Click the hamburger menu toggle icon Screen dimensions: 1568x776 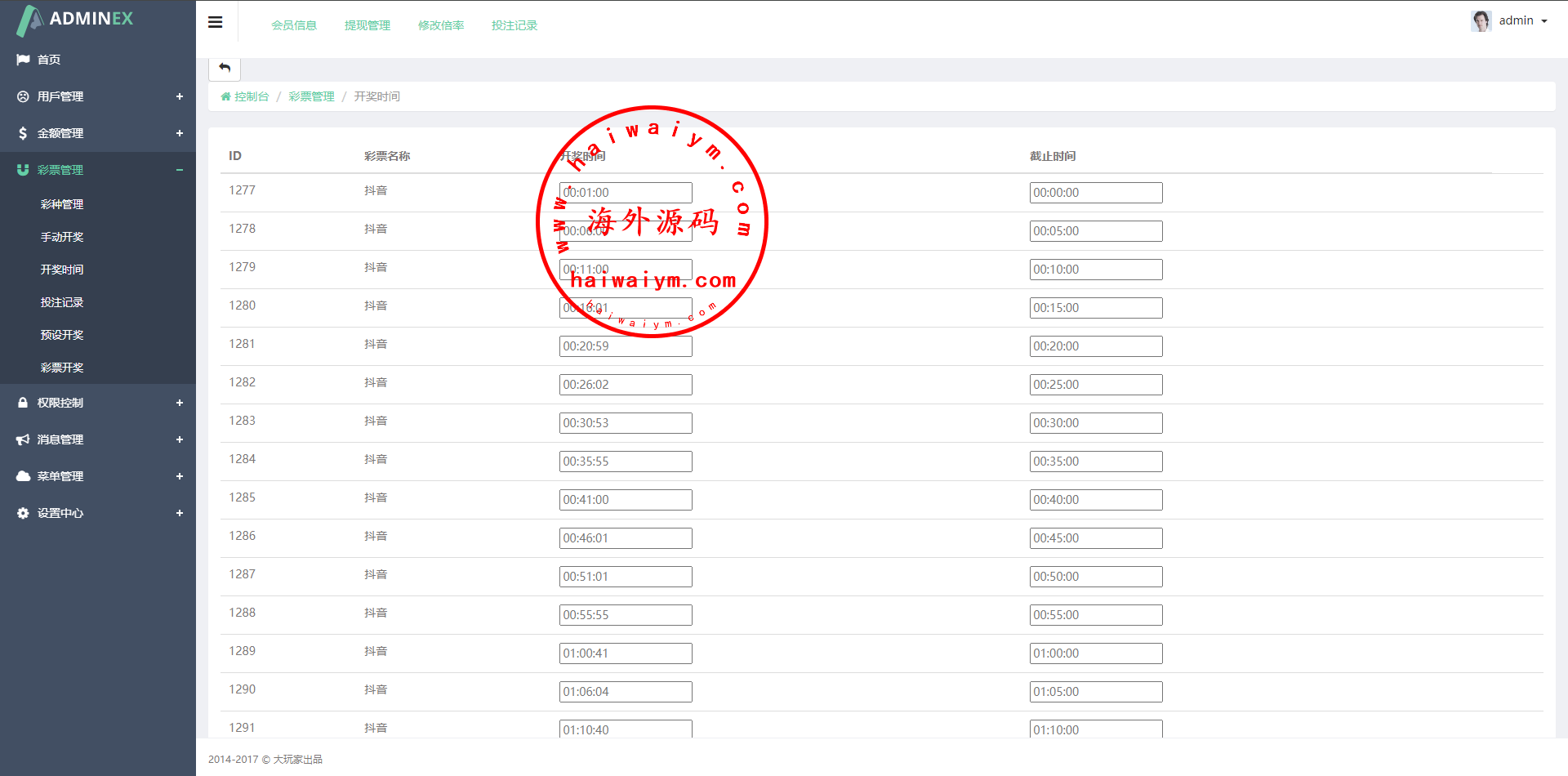[216, 22]
